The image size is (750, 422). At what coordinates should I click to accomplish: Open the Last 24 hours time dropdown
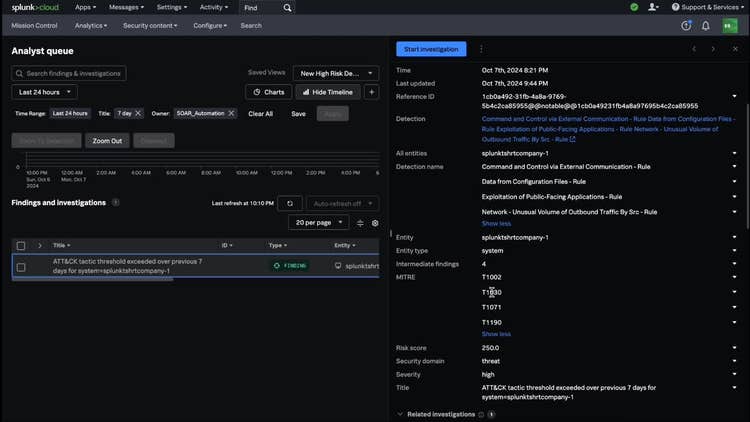point(44,92)
